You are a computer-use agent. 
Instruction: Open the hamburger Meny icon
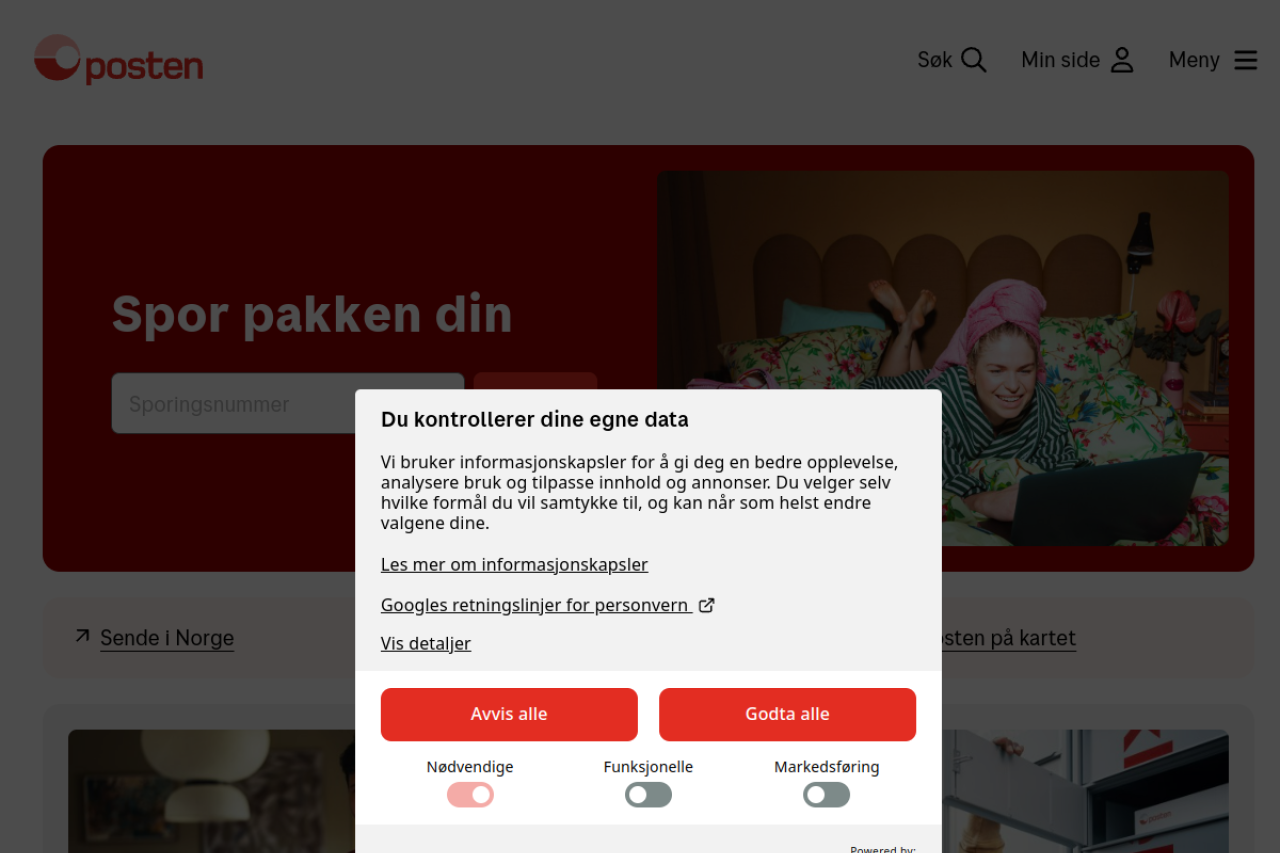pyautogui.click(x=1246, y=60)
